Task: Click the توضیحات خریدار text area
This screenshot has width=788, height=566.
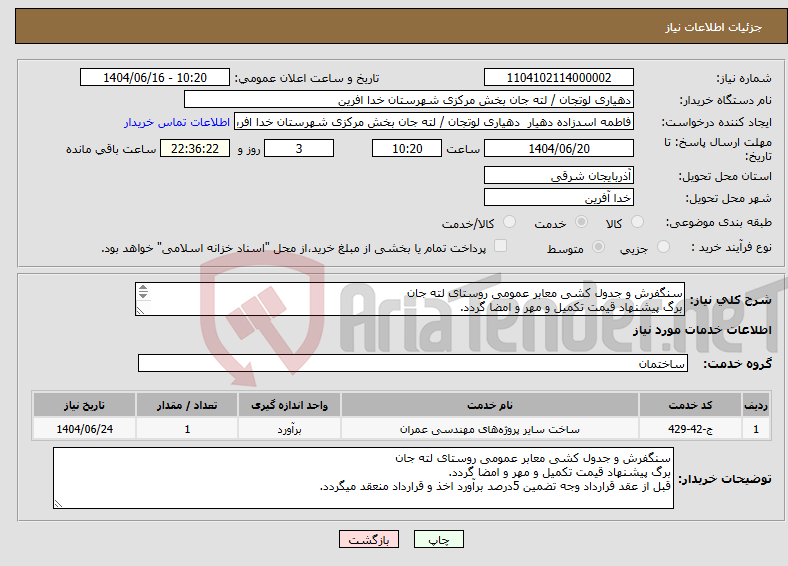Action: 363,478
